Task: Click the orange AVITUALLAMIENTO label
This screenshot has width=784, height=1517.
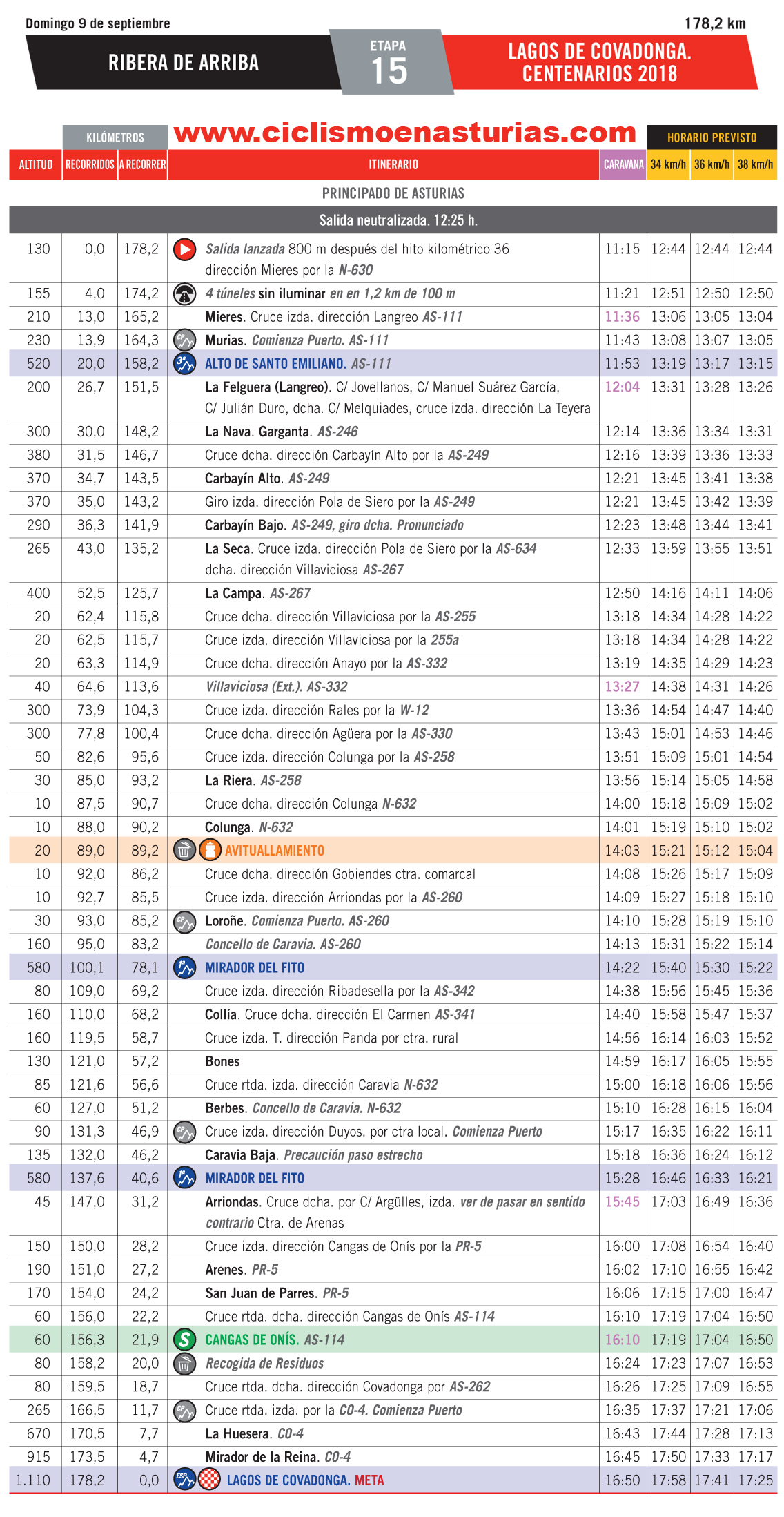Action: [275, 851]
